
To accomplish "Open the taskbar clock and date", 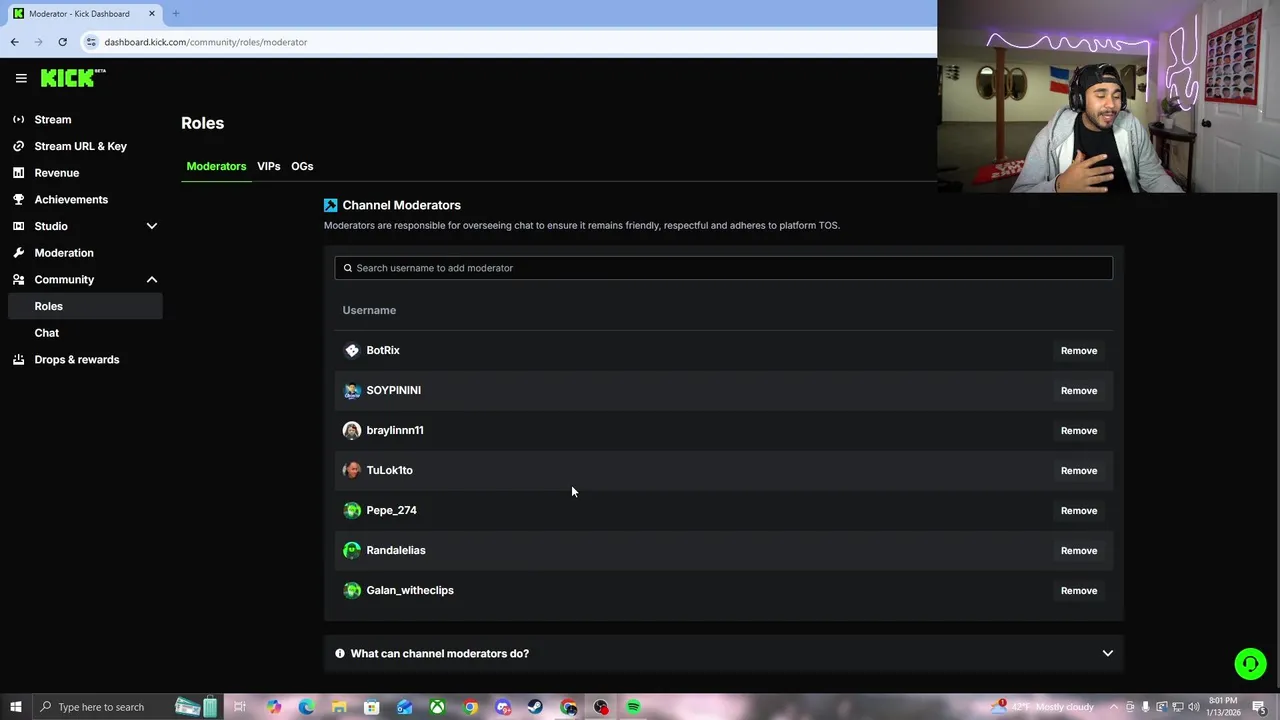I will [1224, 707].
